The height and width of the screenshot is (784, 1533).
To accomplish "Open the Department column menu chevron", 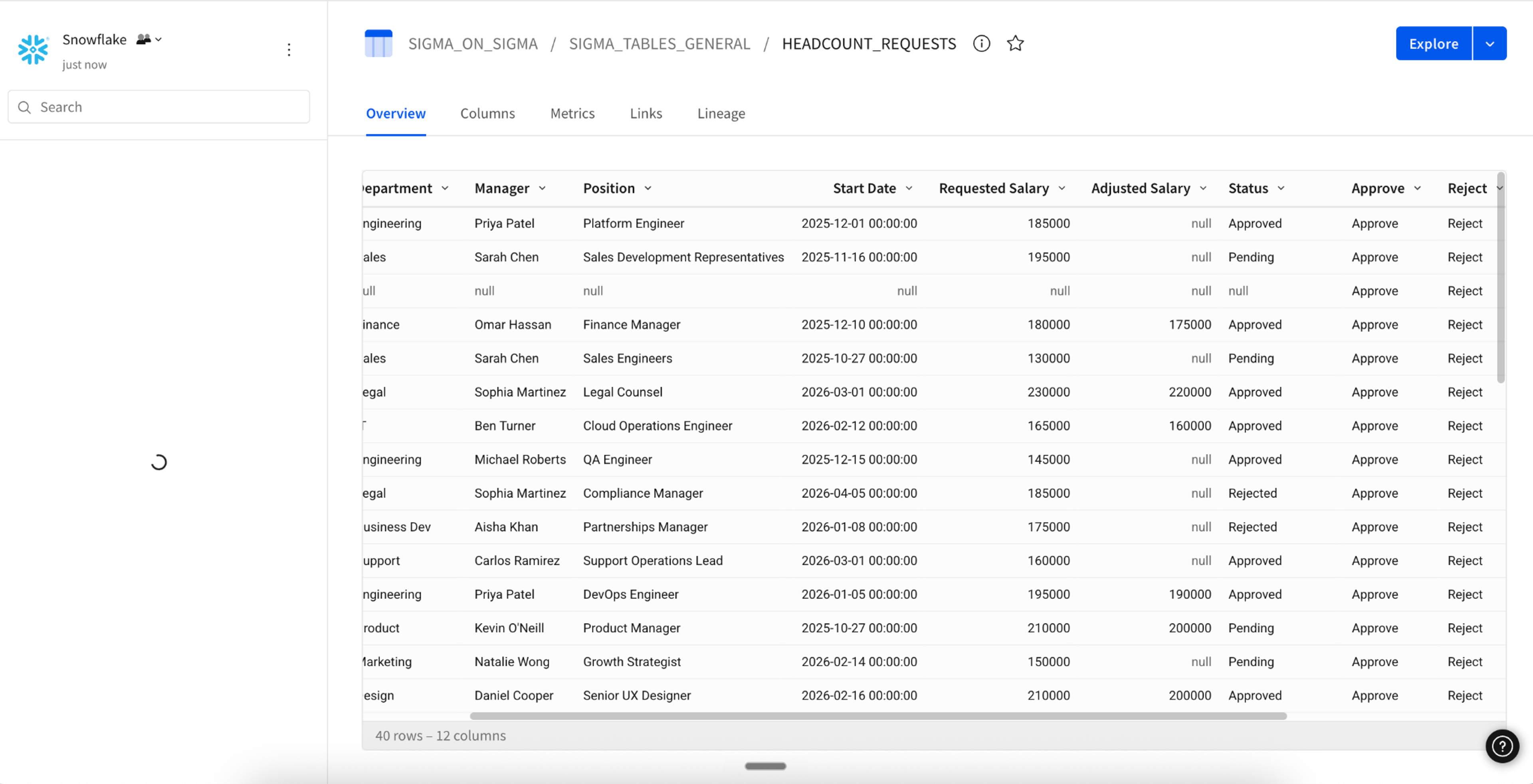I will point(445,189).
